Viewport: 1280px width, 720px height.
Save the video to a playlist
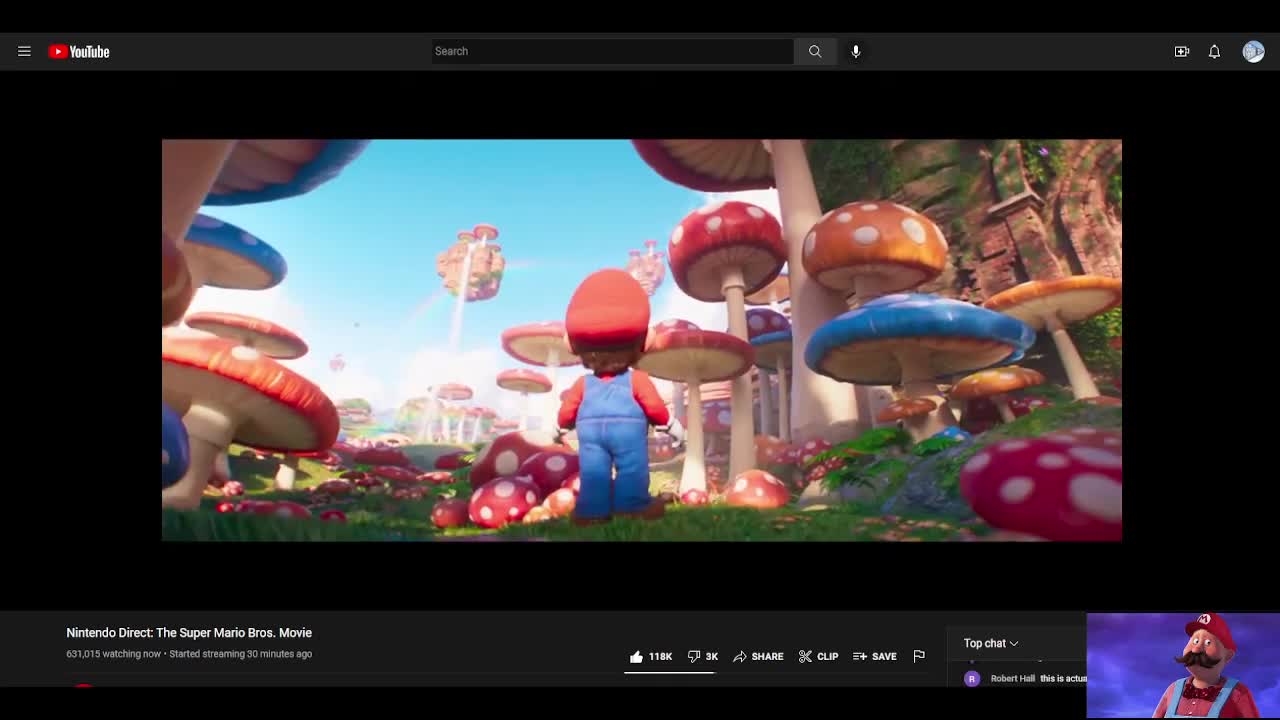coord(875,656)
